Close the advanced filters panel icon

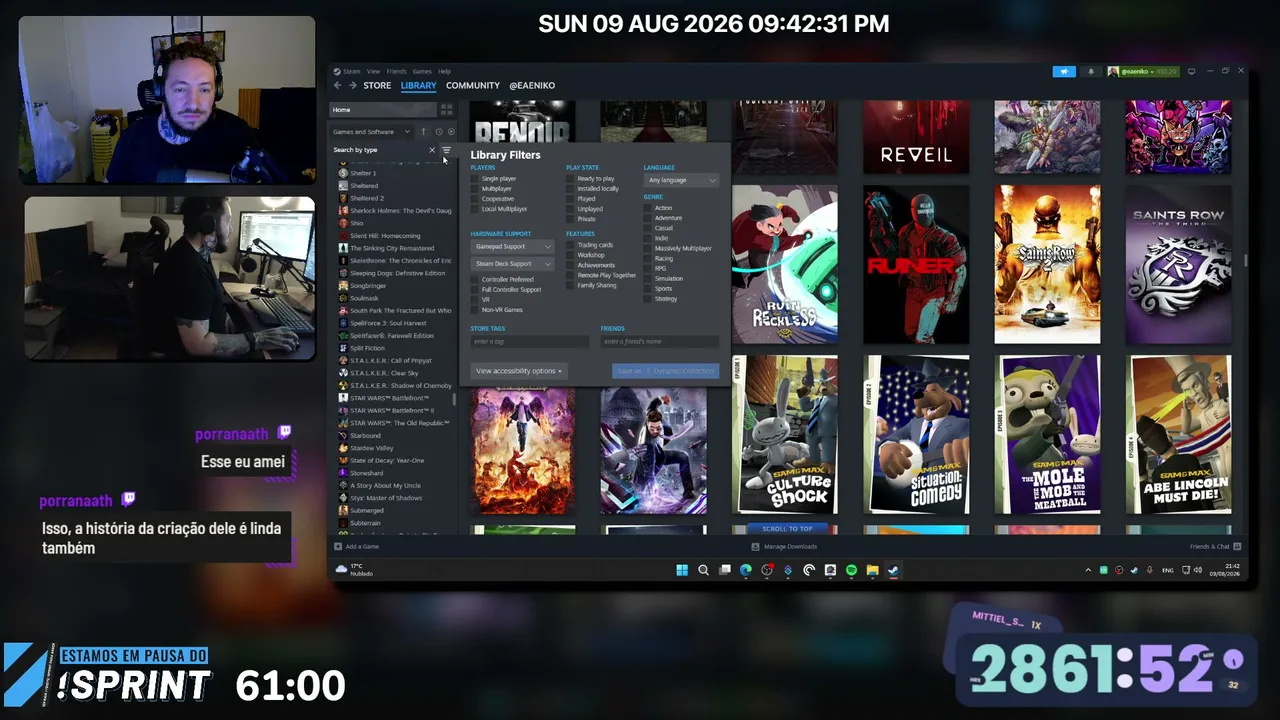click(446, 150)
